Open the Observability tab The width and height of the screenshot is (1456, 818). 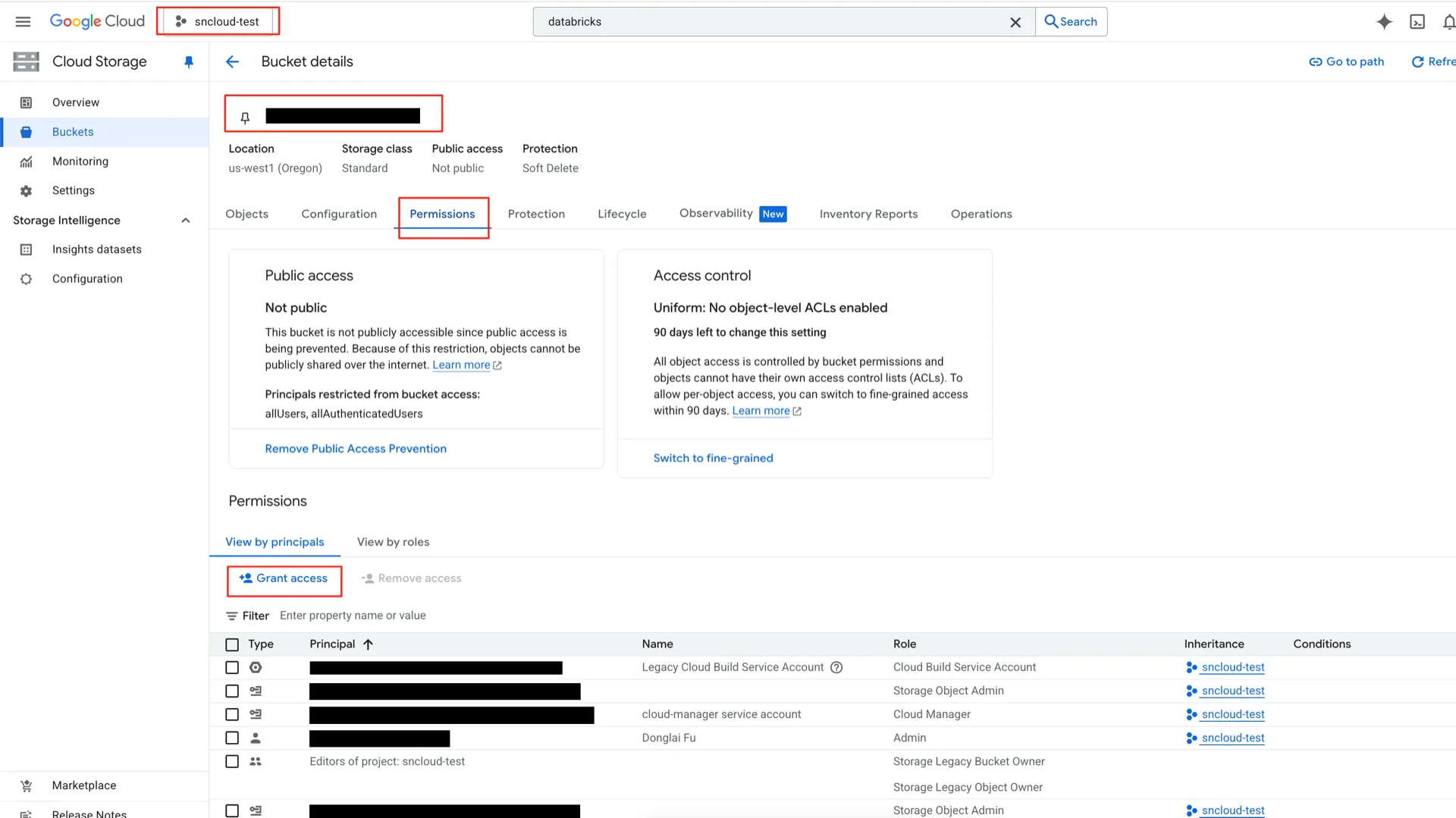(x=733, y=214)
